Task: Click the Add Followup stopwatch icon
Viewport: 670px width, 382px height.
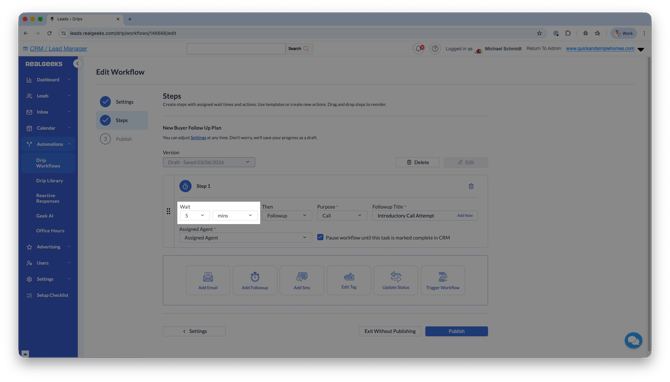Action: tap(255, 277)
